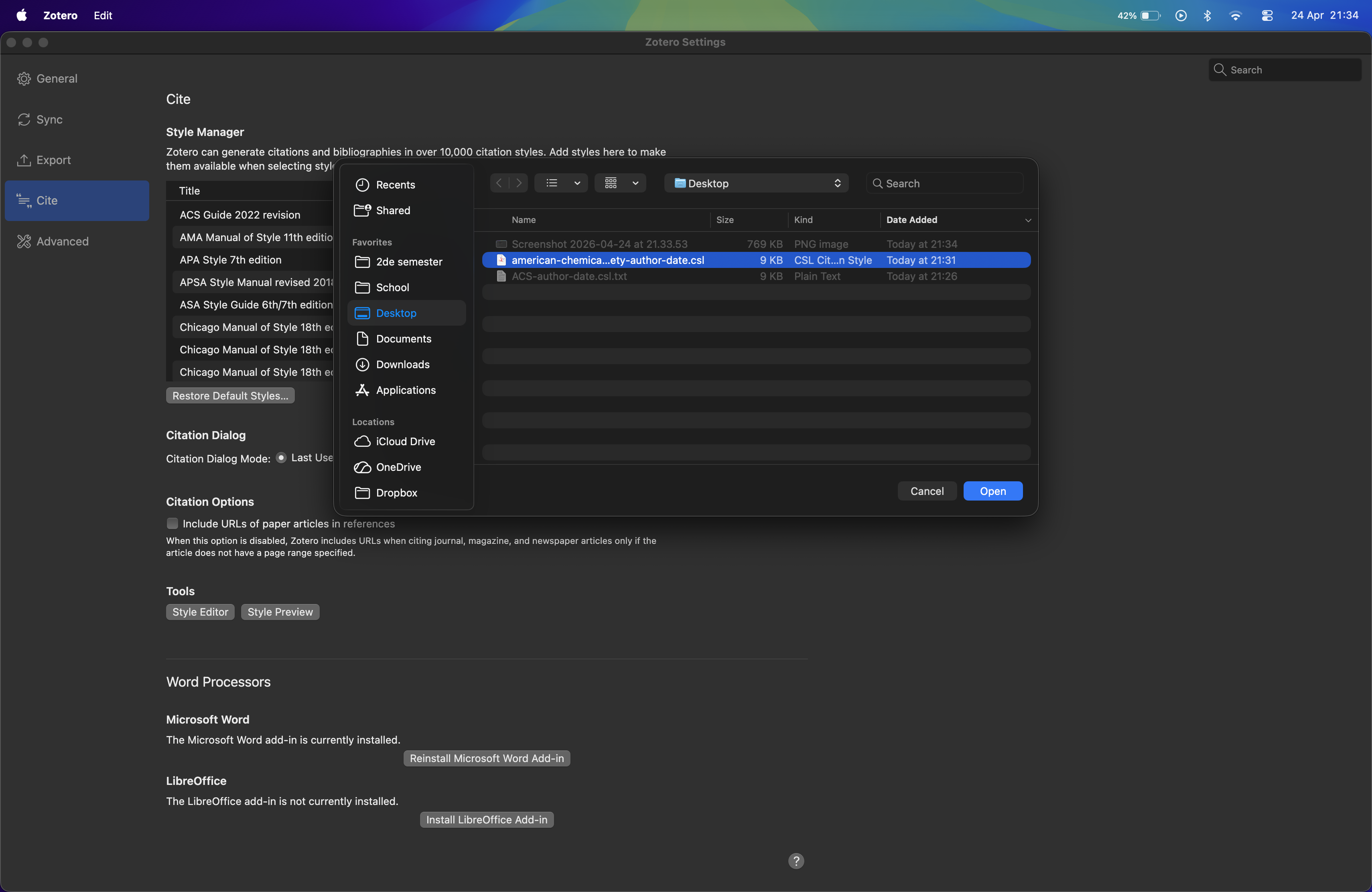1372x892 pixels.
Task: Sort files by Date Added column
Action: [x=911, y=219]
